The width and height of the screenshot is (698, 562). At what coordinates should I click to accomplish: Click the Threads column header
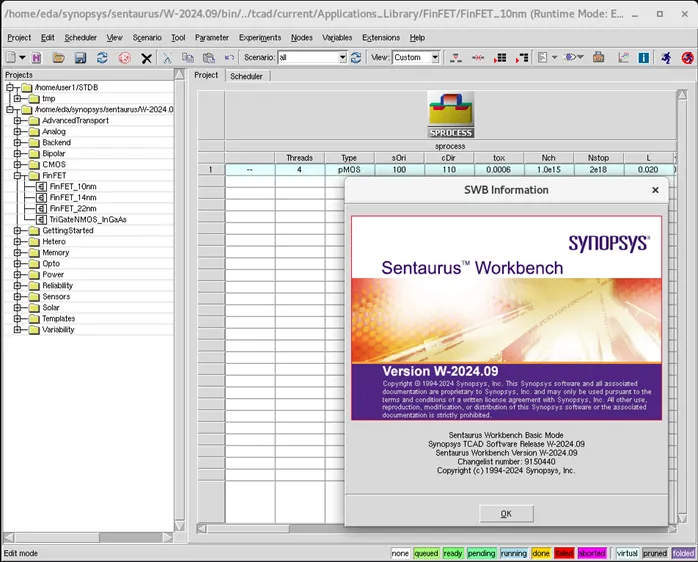pyautogui.click(x=300, y=158)
